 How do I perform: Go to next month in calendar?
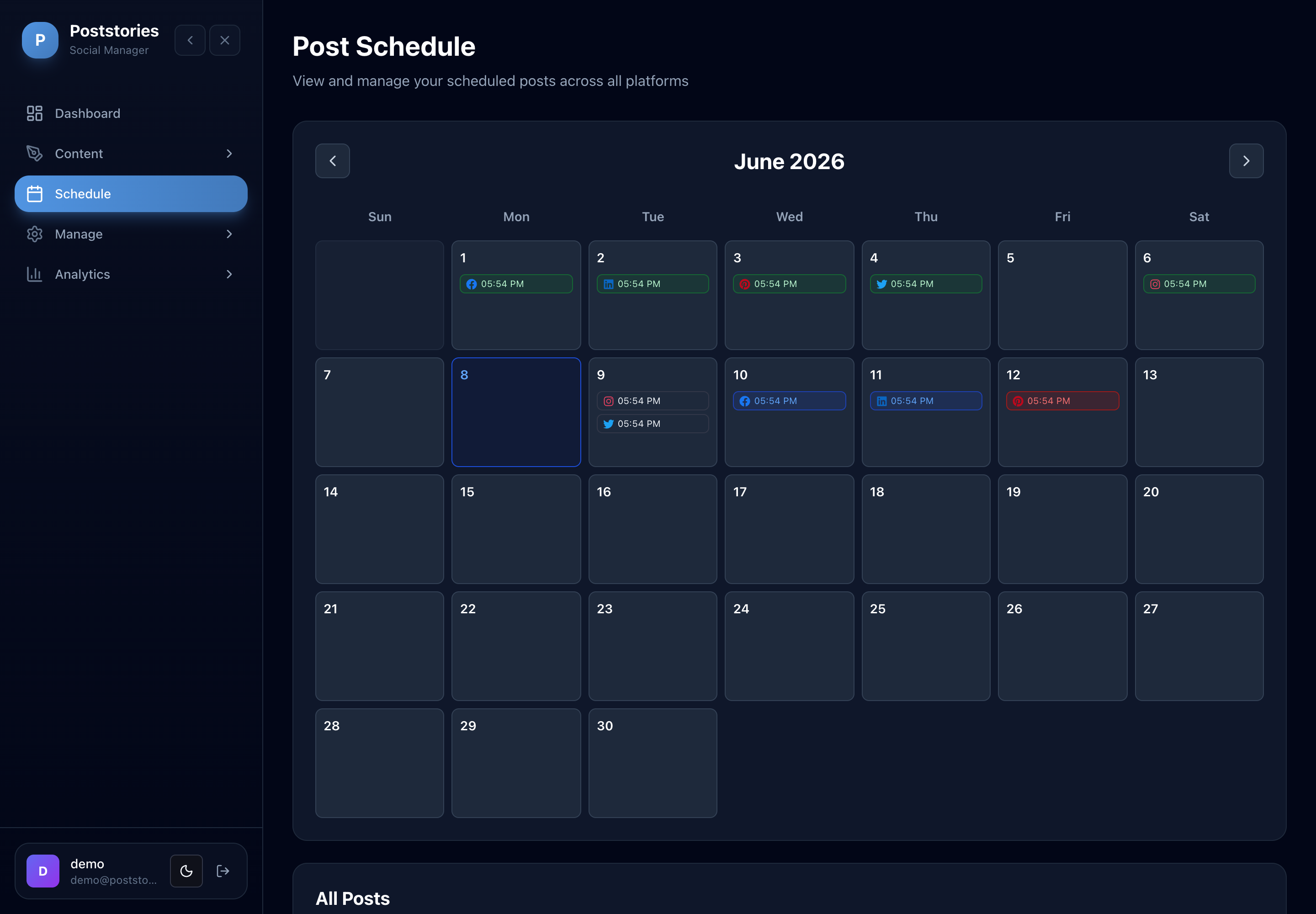[x=1246, y=161]
